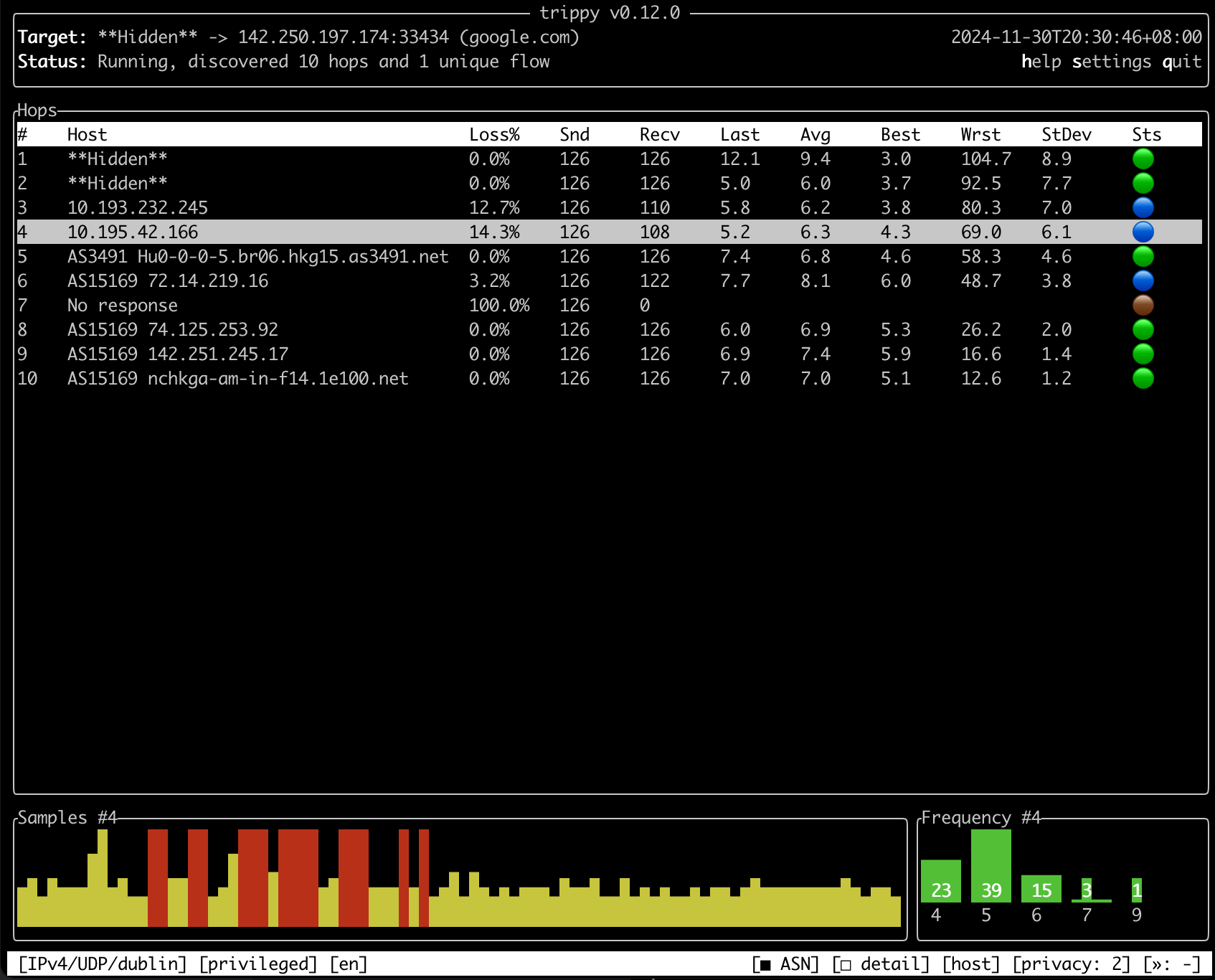Screen dimensions: 1215x980
Task: Click frequency bar showing 23 at 4ms
Action: [941, 880]
